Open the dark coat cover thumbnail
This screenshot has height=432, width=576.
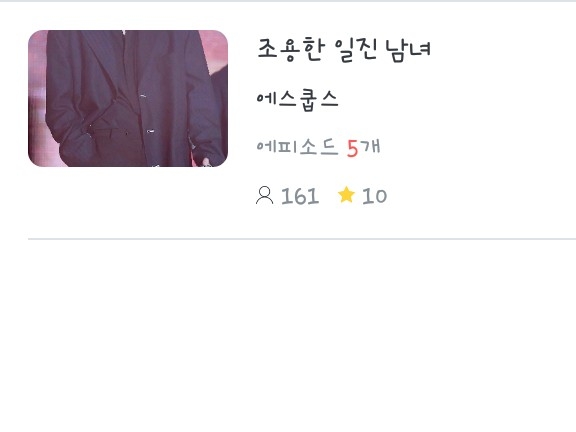(128, 98)
